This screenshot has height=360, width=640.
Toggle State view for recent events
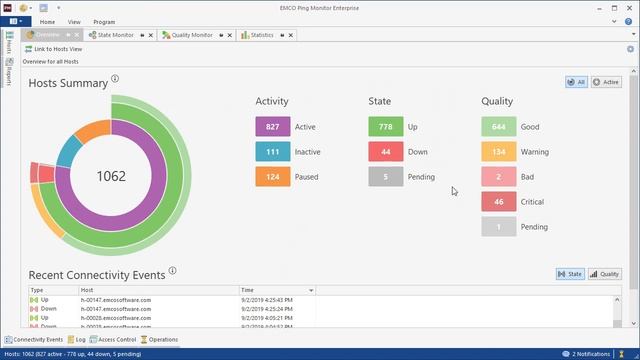coord(570,274)
